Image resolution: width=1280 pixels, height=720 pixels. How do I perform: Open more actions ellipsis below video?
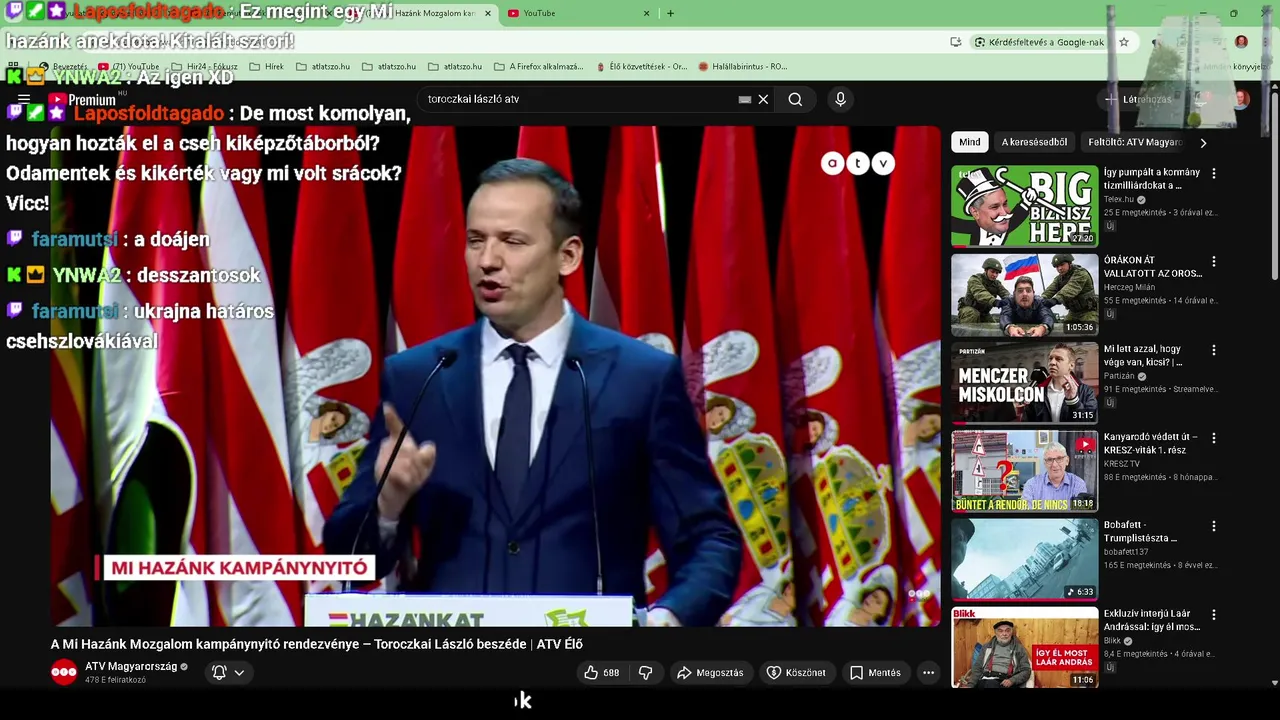(928, 673)
